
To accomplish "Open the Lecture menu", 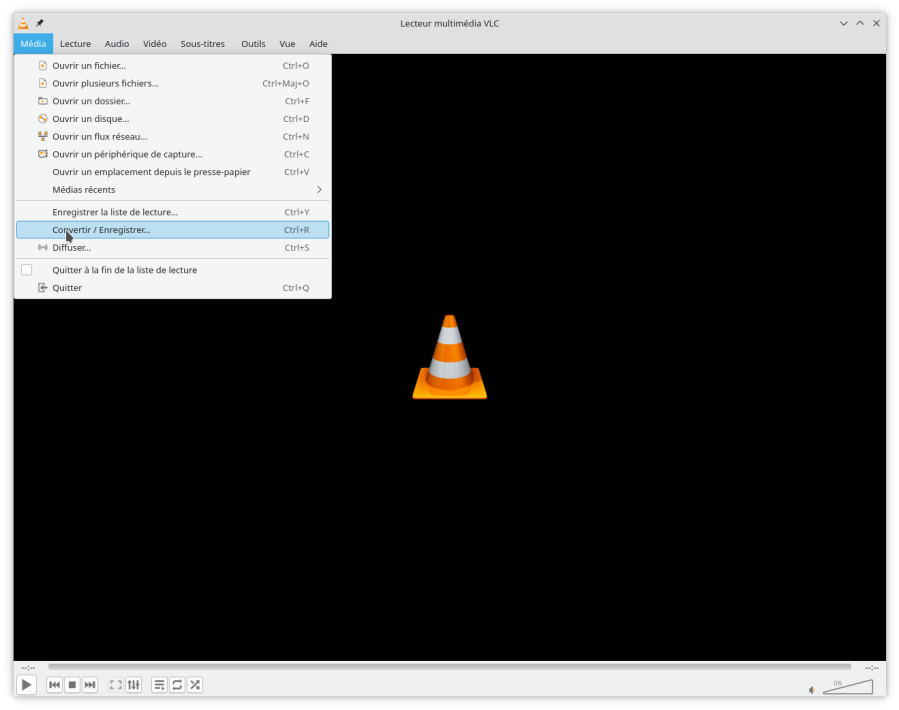I will tap(75, 44).
